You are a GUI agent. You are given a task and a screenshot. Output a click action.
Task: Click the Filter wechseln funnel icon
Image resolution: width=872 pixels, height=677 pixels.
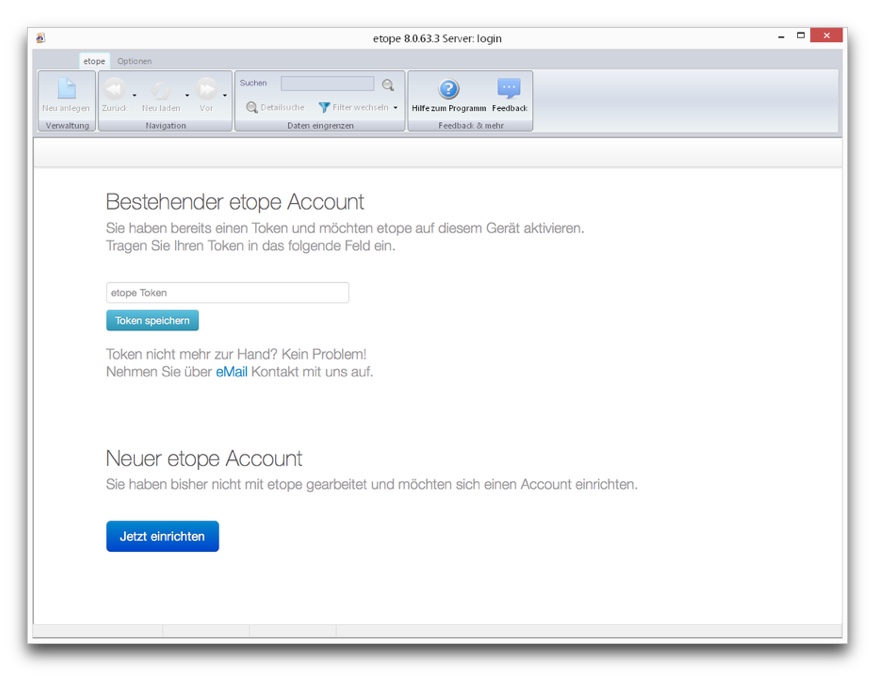(324, 107)
